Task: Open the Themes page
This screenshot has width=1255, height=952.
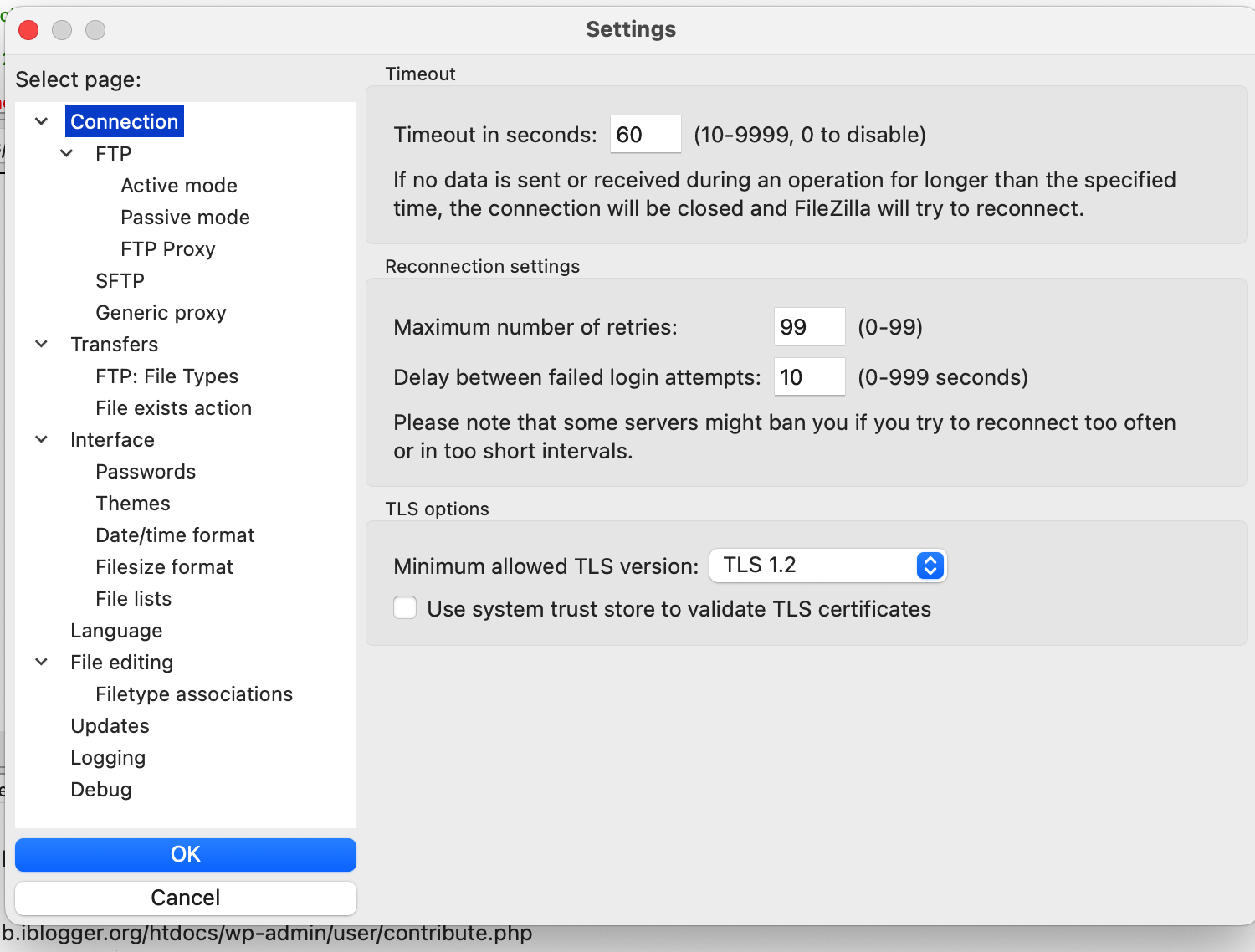Action: pos(133,504)
